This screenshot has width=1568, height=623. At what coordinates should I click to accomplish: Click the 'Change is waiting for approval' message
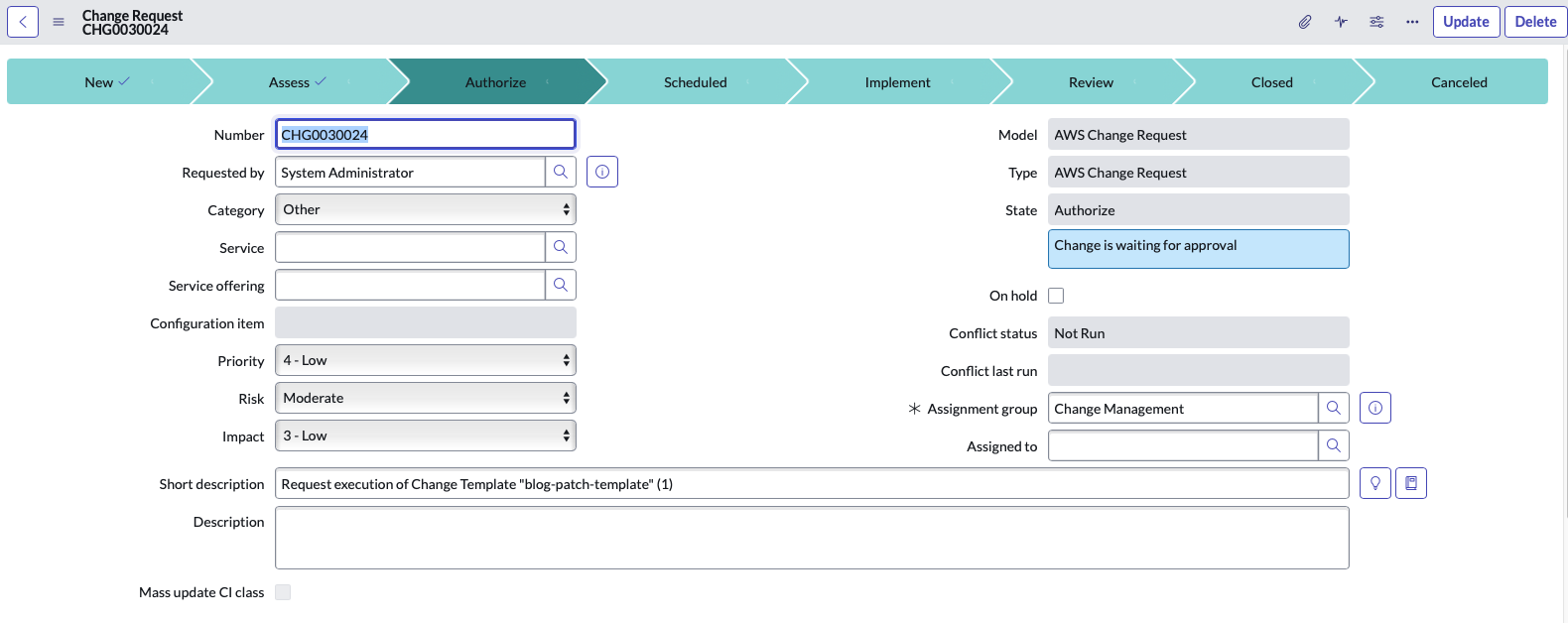tap(1199, 249)
